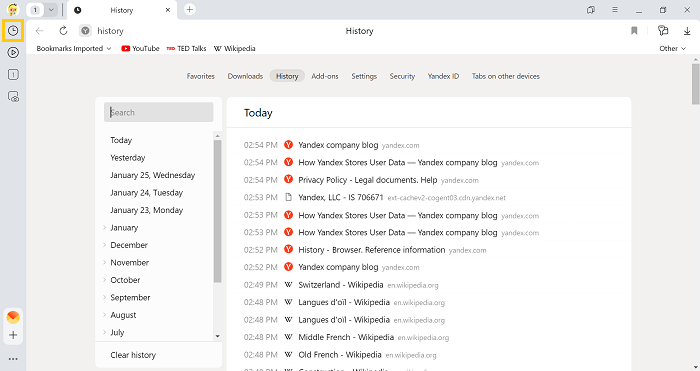The image size is (700, 371).
Task: Click the three-dots icon at sidebar bottom
Action: [x=13, y=359]
